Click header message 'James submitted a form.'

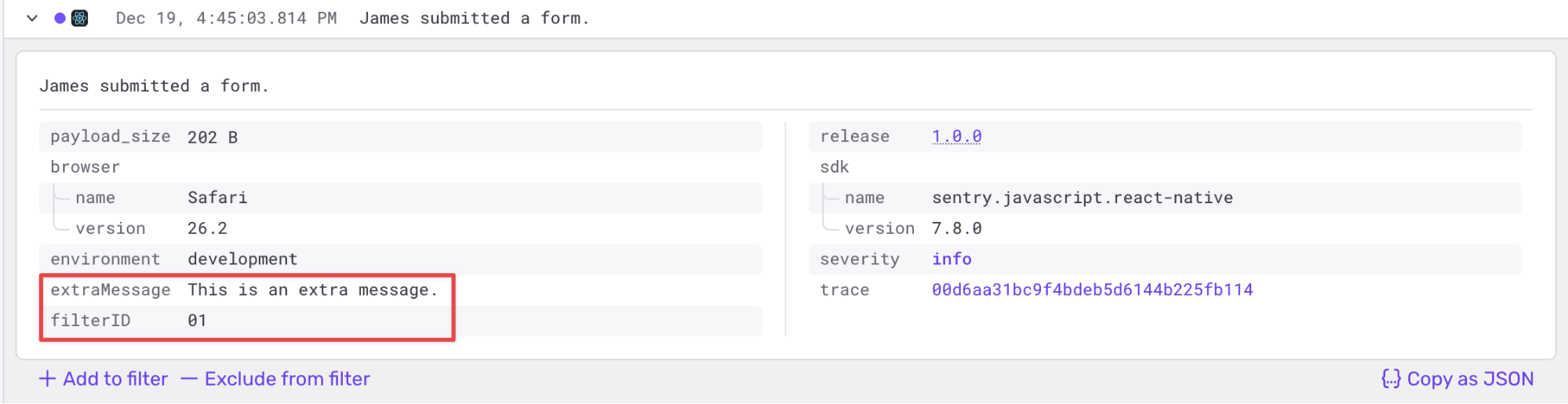(475, 18)
